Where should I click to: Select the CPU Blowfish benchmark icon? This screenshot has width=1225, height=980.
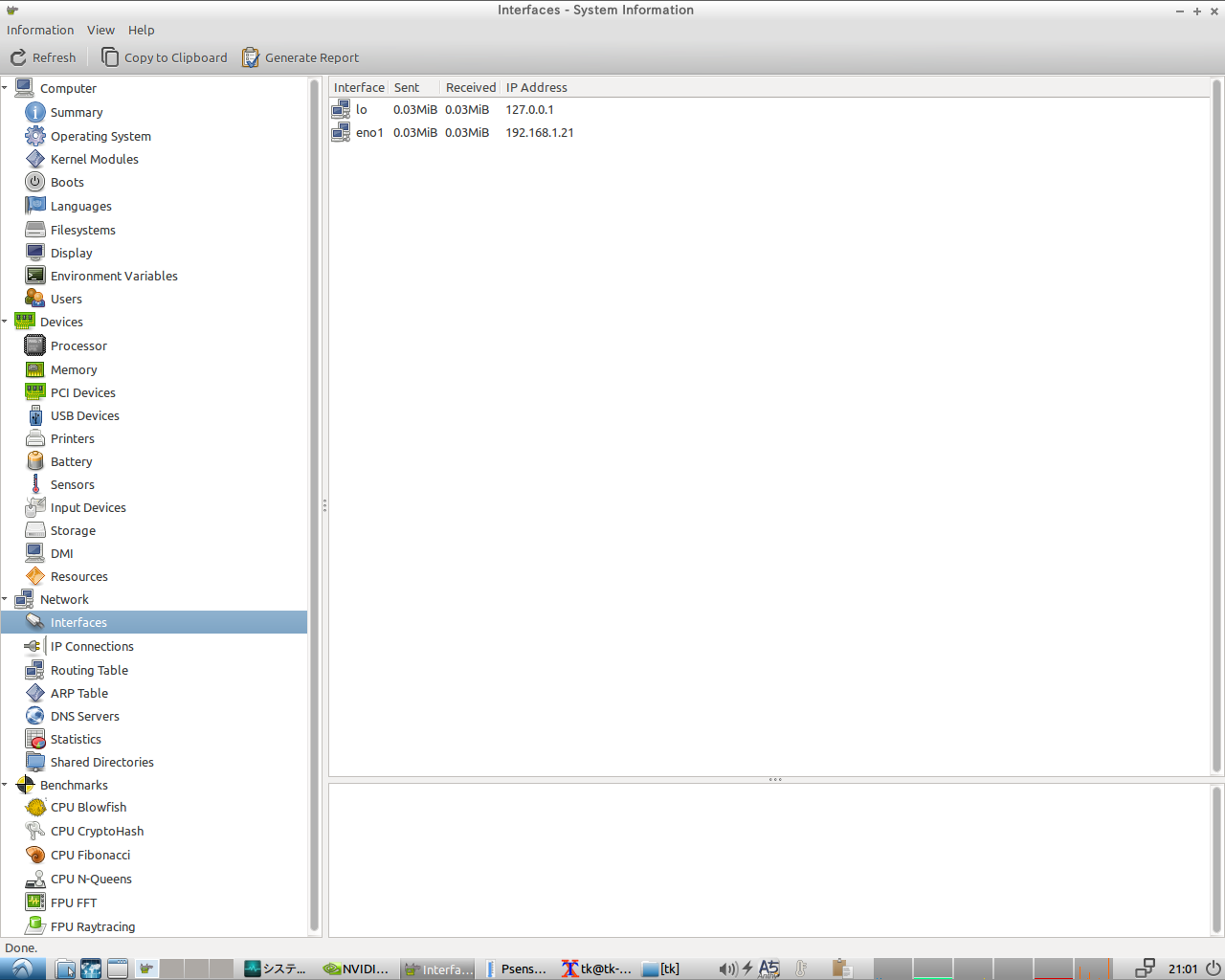point(35,808)
